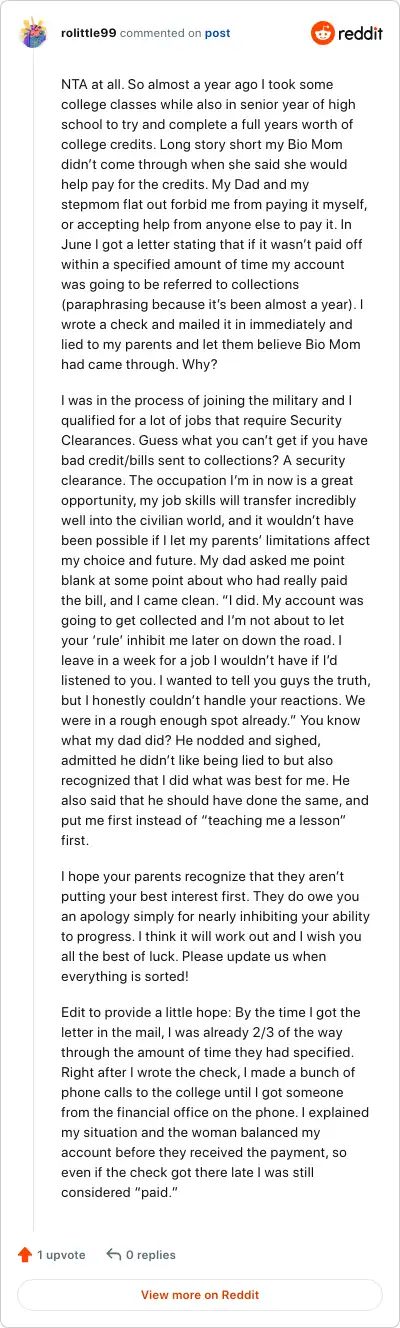Open the blue "post" link in the header

tap(217, 33)
